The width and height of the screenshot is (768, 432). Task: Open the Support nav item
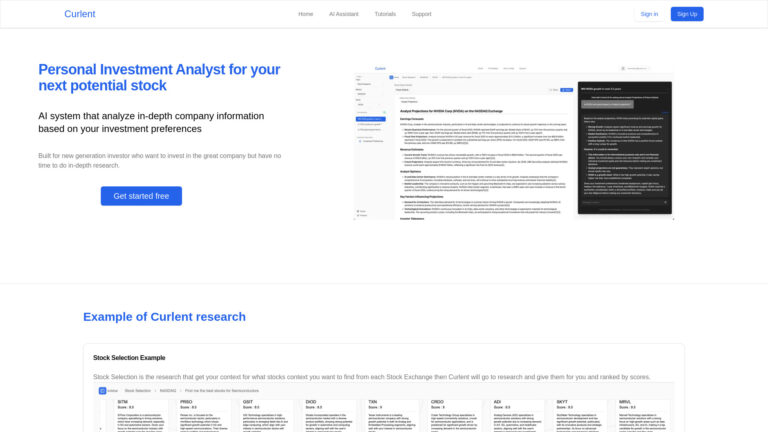pos(421,14)
